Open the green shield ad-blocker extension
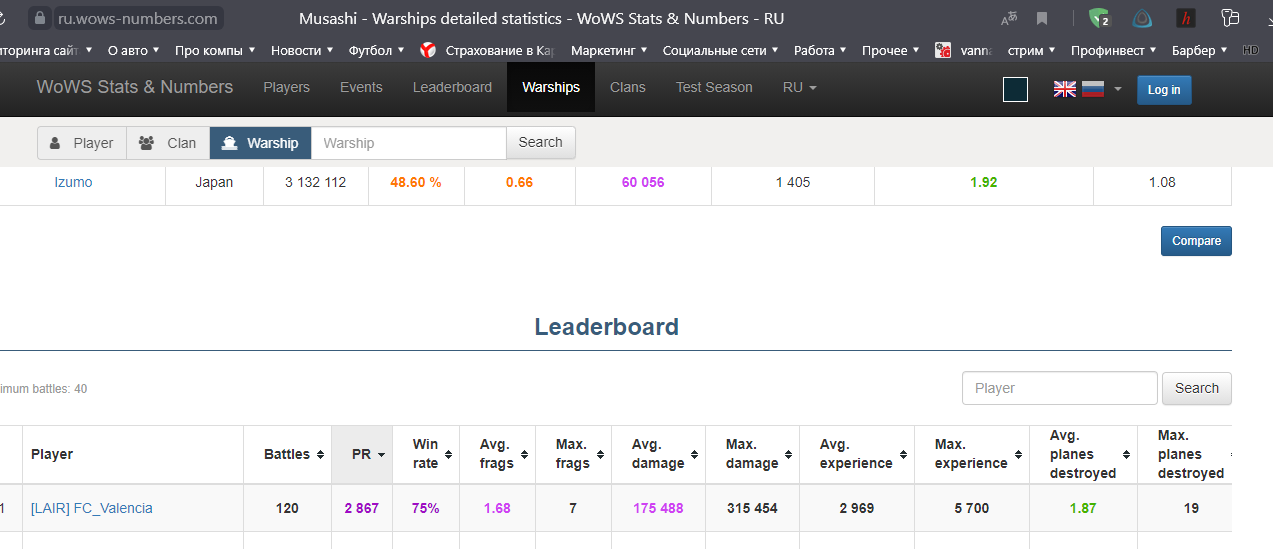The height and width of the screenshot is (549, 1273). click(x=1099, y=18)
